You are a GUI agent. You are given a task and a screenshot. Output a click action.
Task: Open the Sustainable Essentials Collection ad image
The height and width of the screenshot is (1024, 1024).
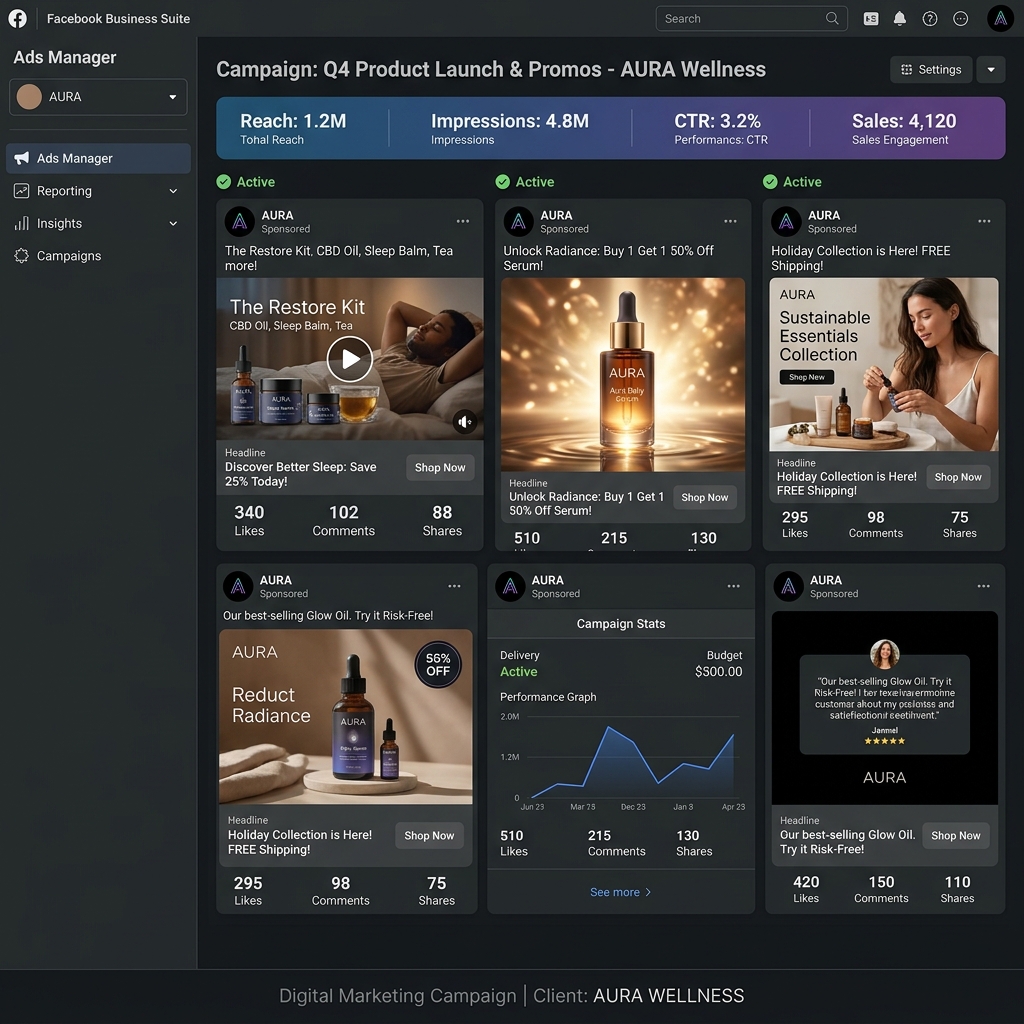pos(884,364)
